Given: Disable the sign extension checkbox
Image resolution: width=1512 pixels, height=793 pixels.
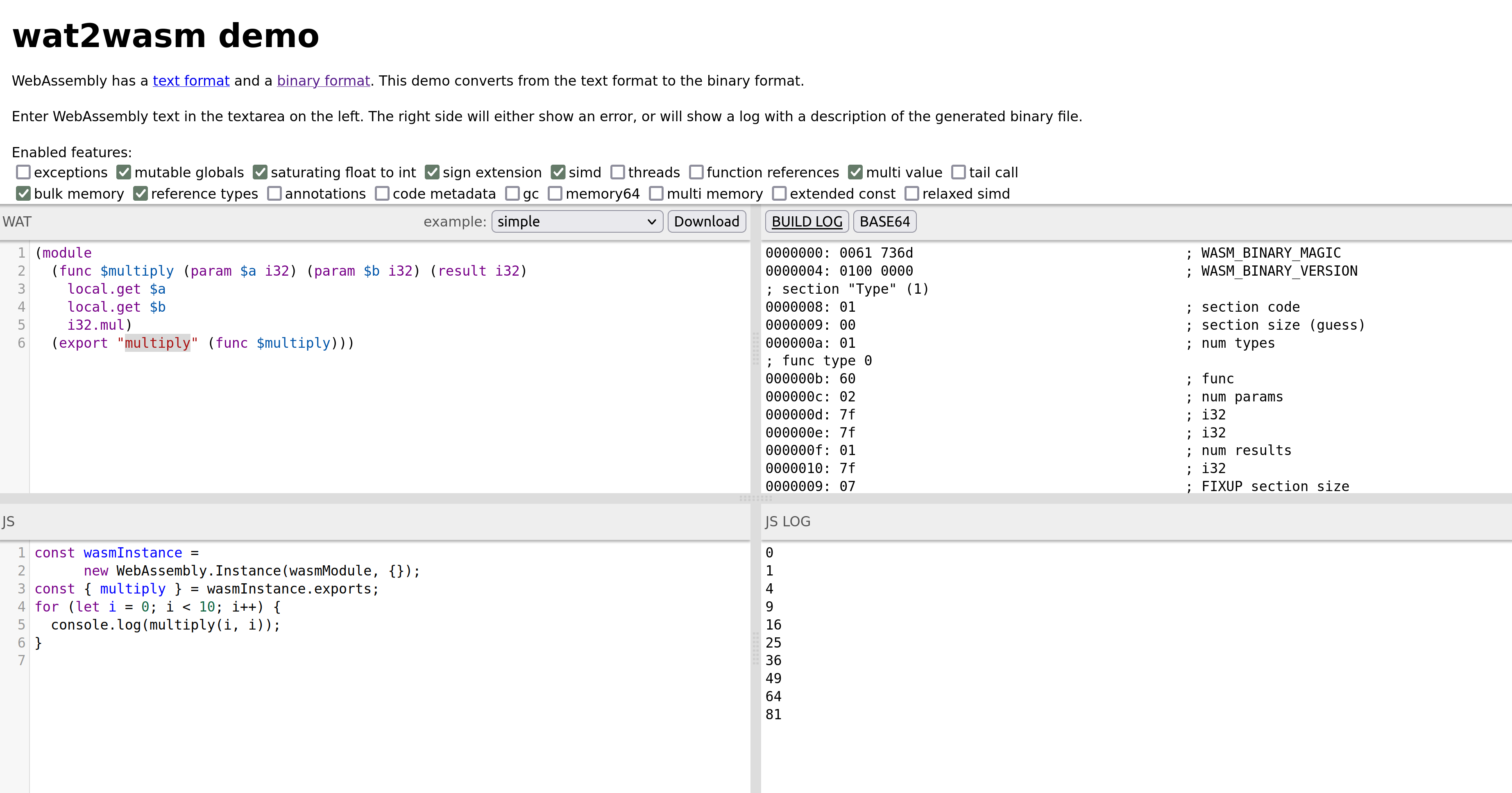Looking at the screenshot, I should [432, 172].
